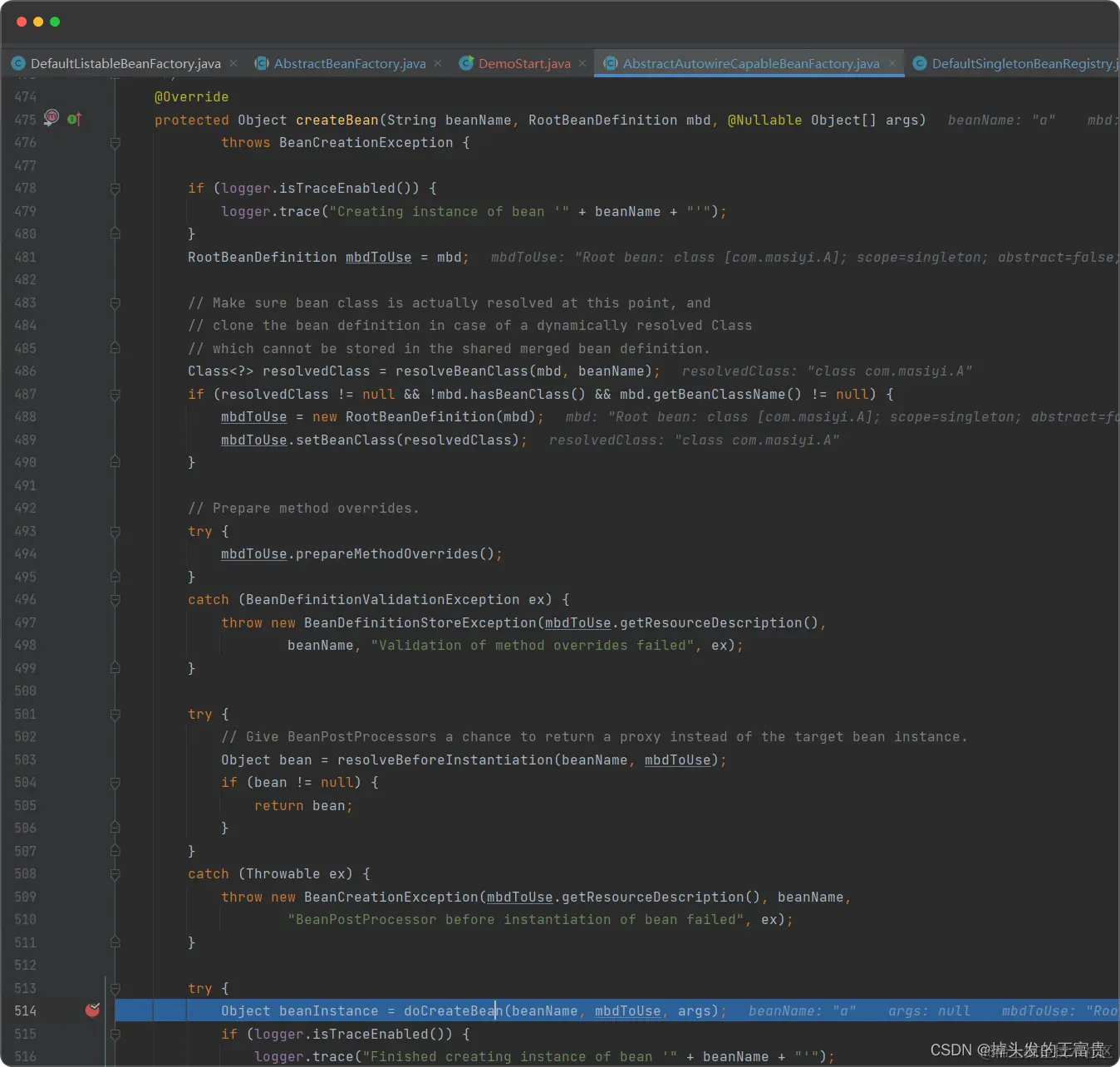Click prepareMethodOverrides call on line 494
The image size is (1120, 1067).
pos(387,553)
